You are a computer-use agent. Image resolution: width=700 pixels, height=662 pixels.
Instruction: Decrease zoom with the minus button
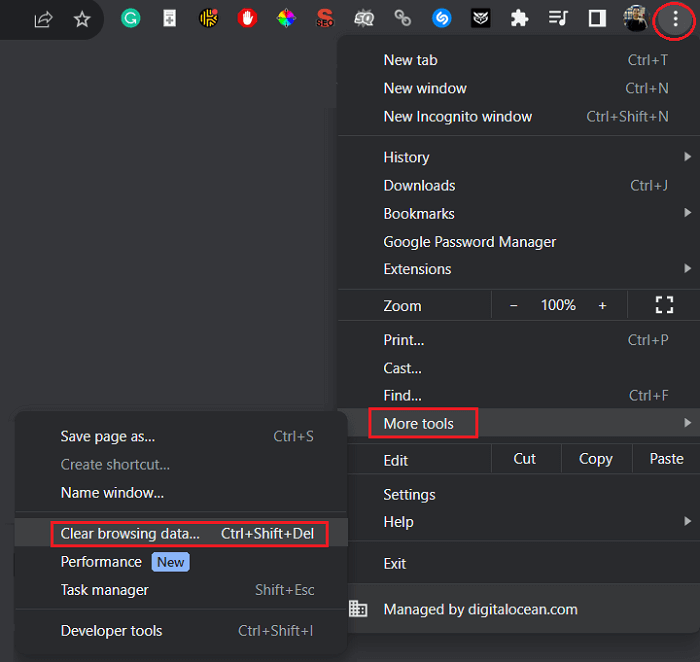pos(514,305)
